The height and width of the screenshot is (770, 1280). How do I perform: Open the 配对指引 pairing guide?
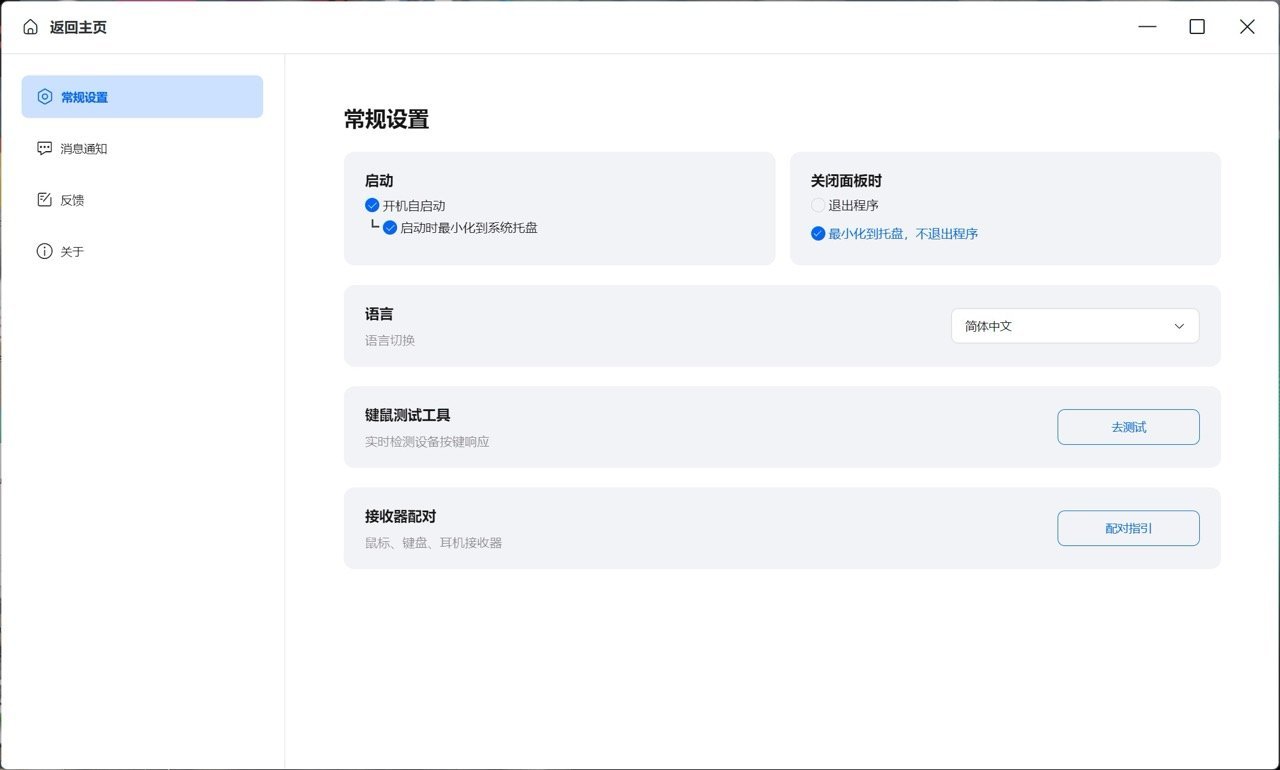[1128, 528]
